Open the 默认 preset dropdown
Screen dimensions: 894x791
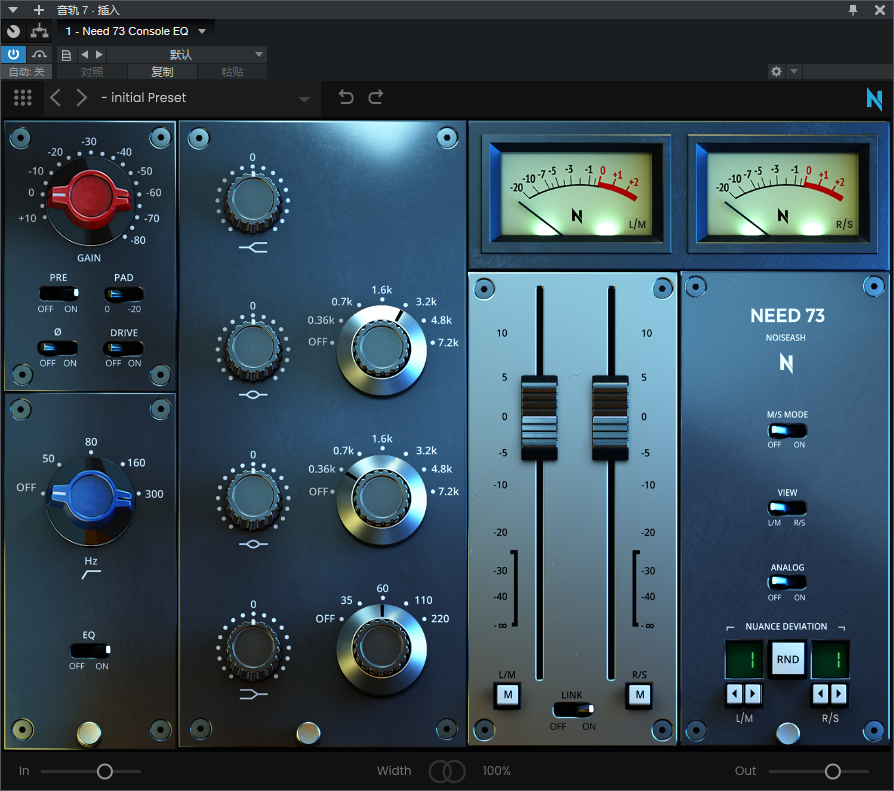(186, 55)
